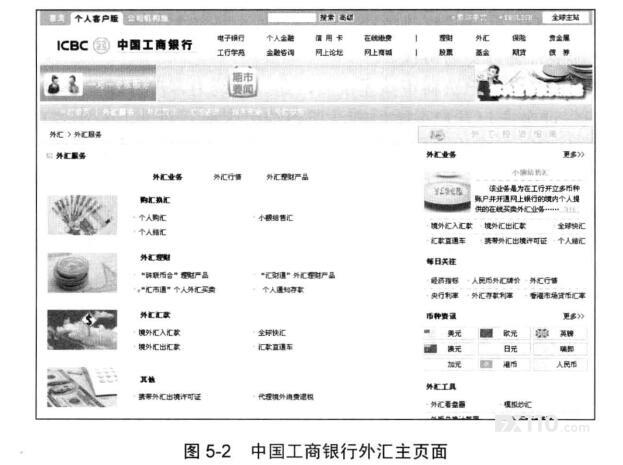Image resolution: width=623 pixels, height=465 pixels.
Task: Click the banknotes image beside 购汇换汇
Action: tap(82, 215)
